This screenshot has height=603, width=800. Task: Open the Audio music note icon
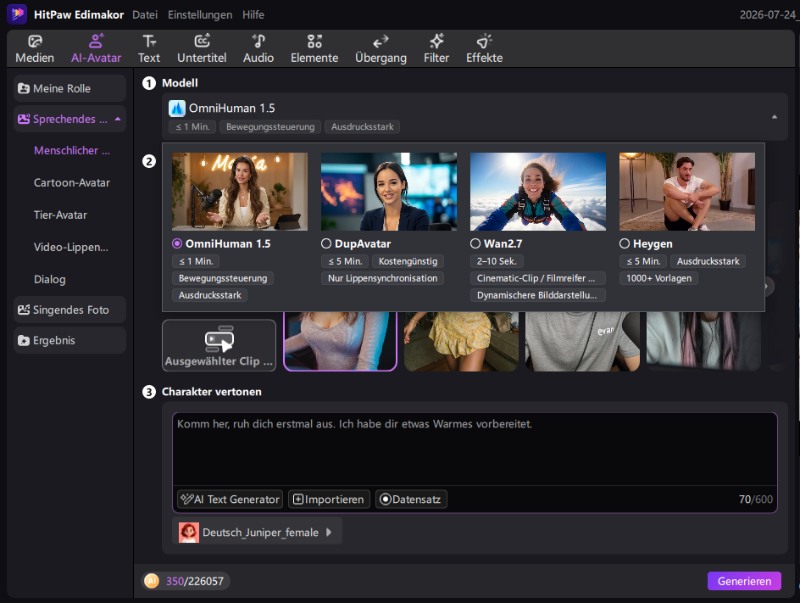259,41
